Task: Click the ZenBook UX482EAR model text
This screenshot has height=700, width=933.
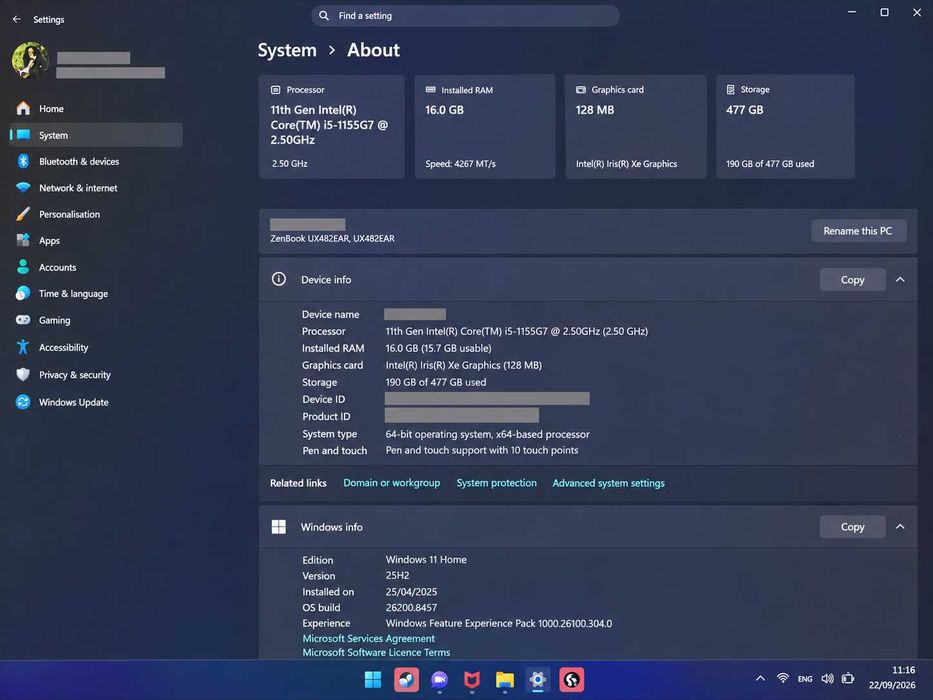Action: tap(332, 238)
